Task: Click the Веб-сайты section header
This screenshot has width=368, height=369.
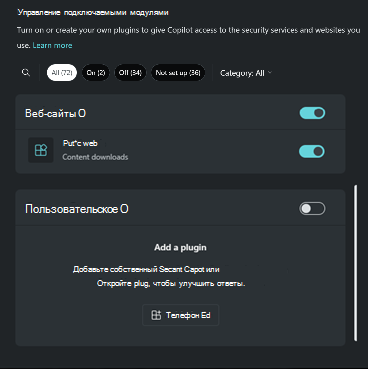Action: point(55,113)
